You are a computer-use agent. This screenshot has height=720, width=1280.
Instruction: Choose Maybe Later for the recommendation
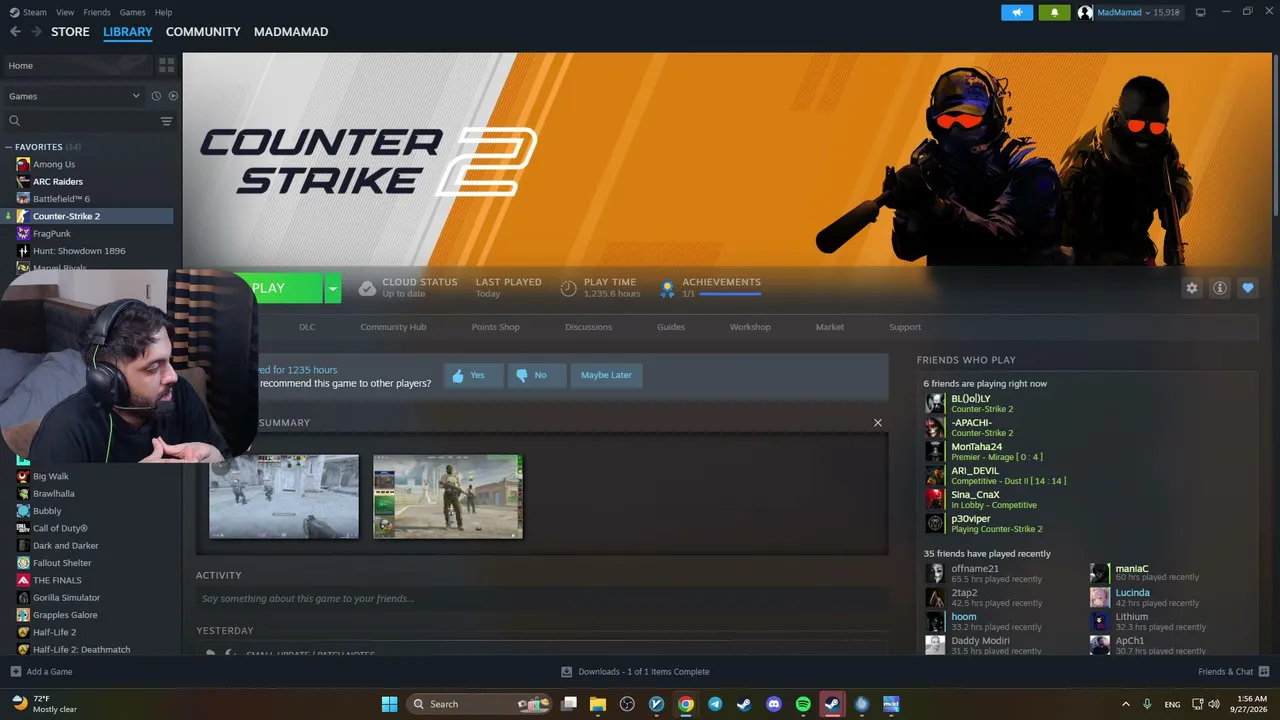point(606,375)
